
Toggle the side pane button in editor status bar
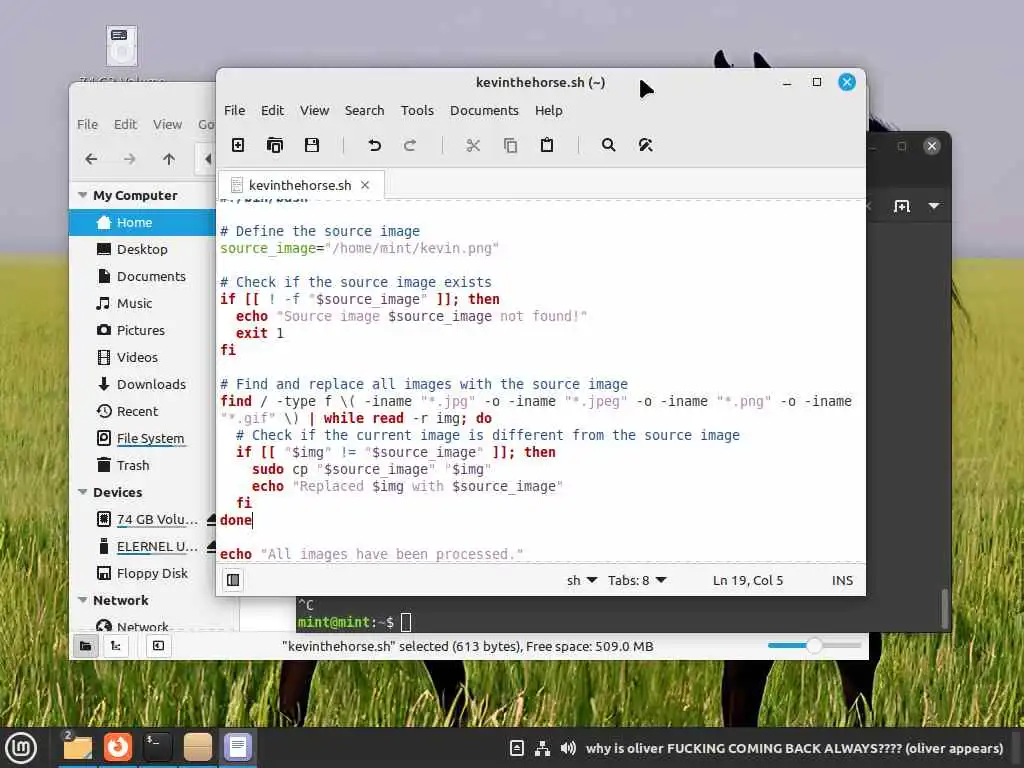(232, 580)
